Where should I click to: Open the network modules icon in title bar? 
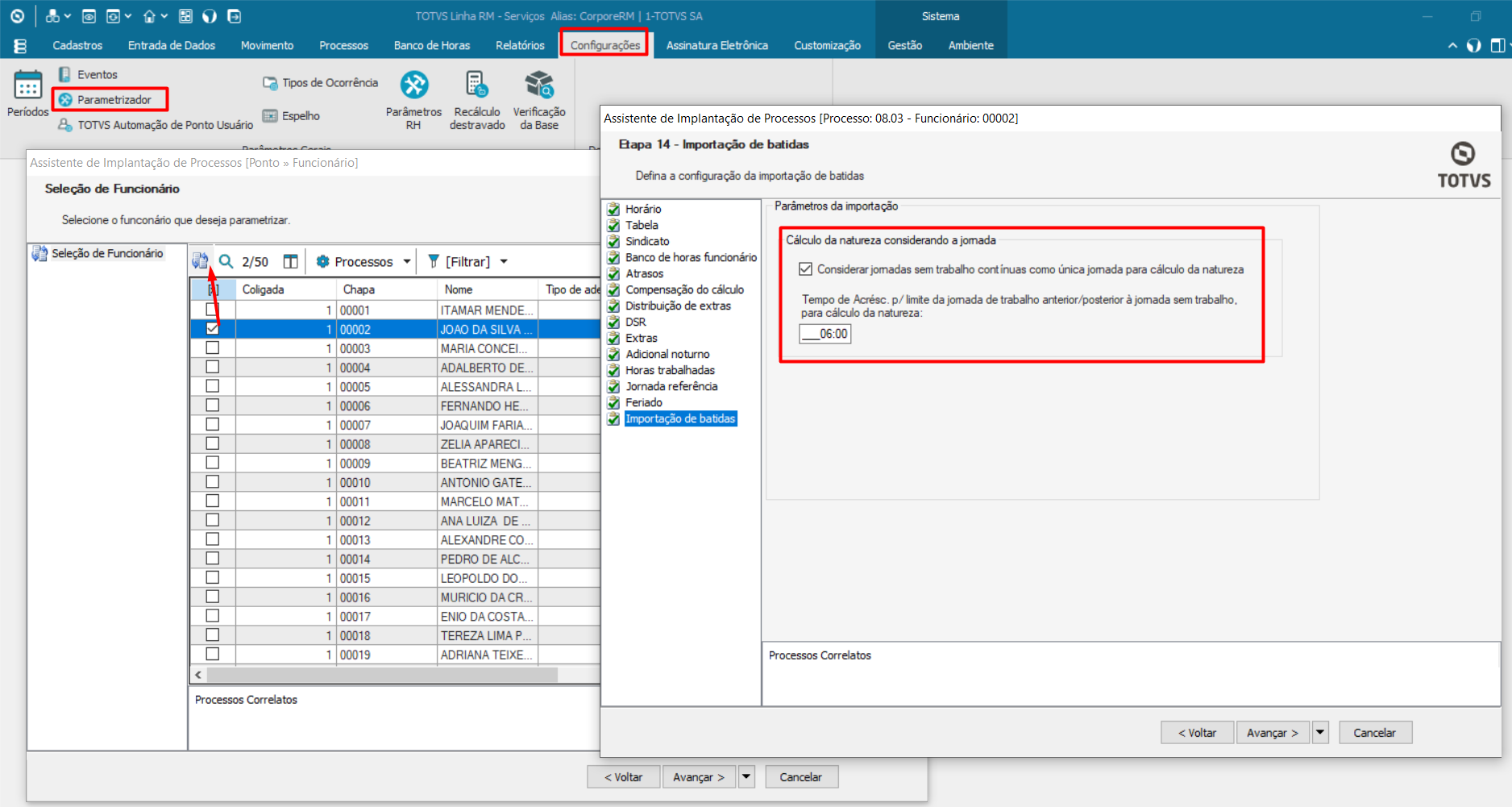pyautogui.click(x=52, y=16)
